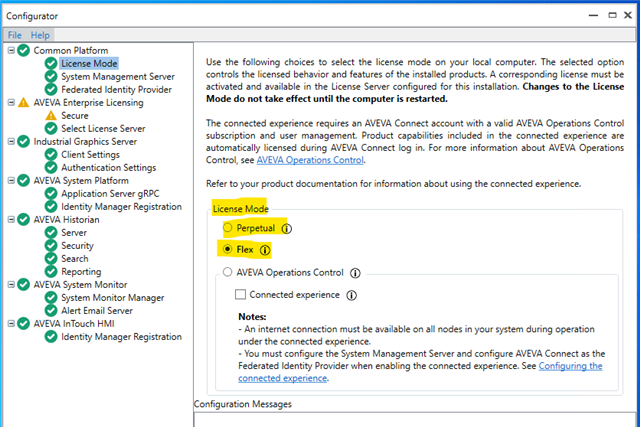The width and height of the screenshot is (640, 427).
Task: Click info icon beside AVEVA Operations Control
Action: coord(355,272)
